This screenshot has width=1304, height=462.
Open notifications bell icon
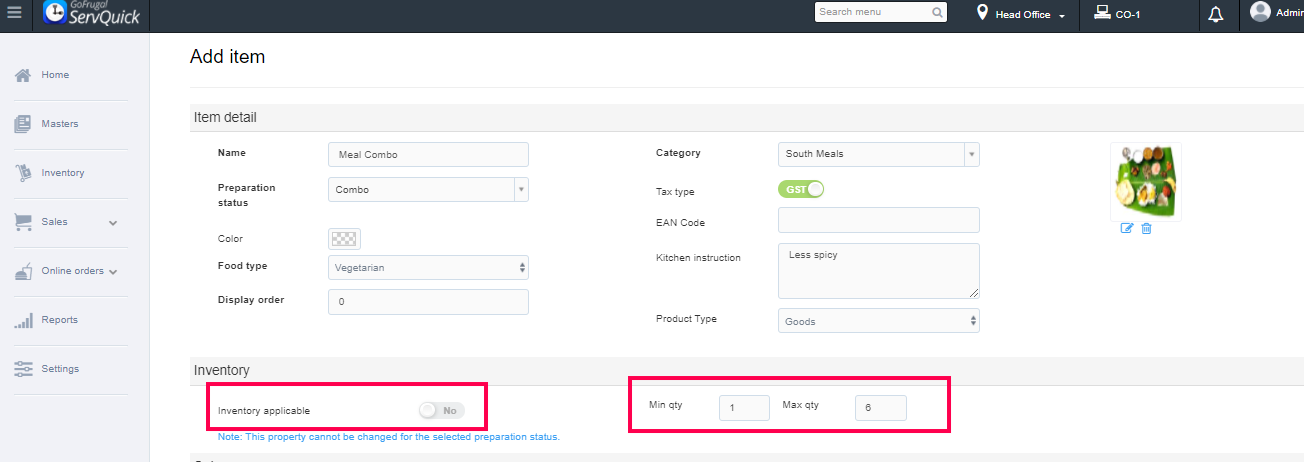tap(1216, 15)
